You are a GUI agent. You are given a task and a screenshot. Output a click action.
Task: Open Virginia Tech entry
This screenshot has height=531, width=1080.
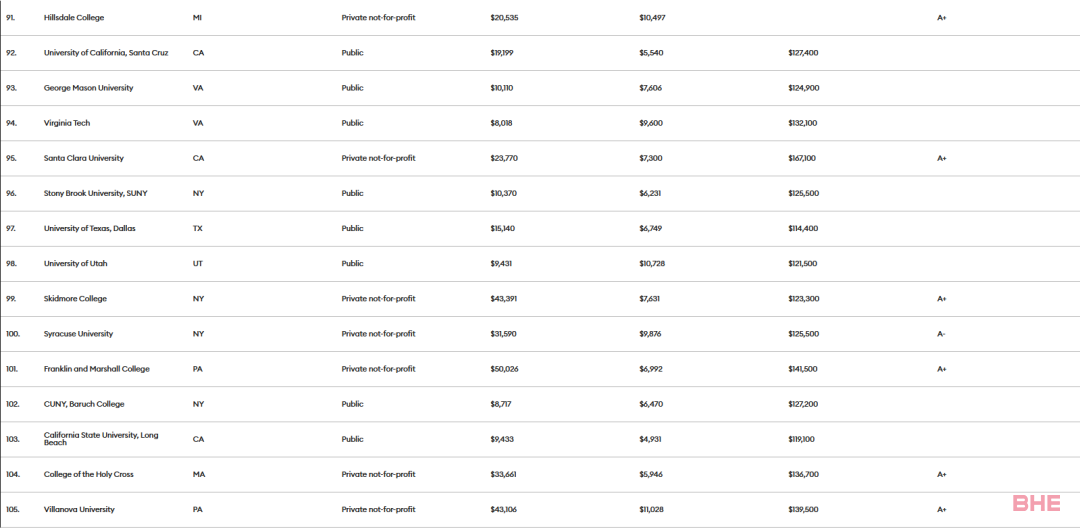click(x=67, y=123)
